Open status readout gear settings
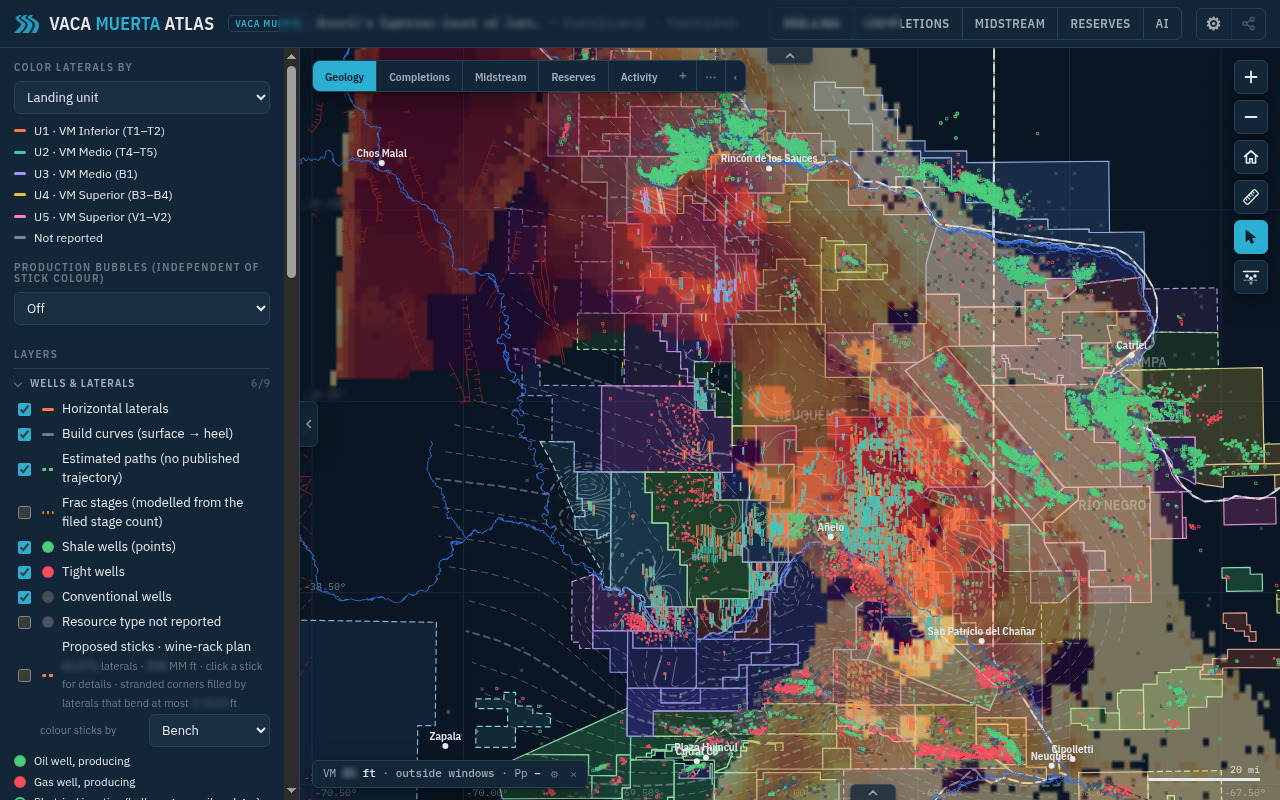This screenshot has height=800, width=1280. coord(554,774)
